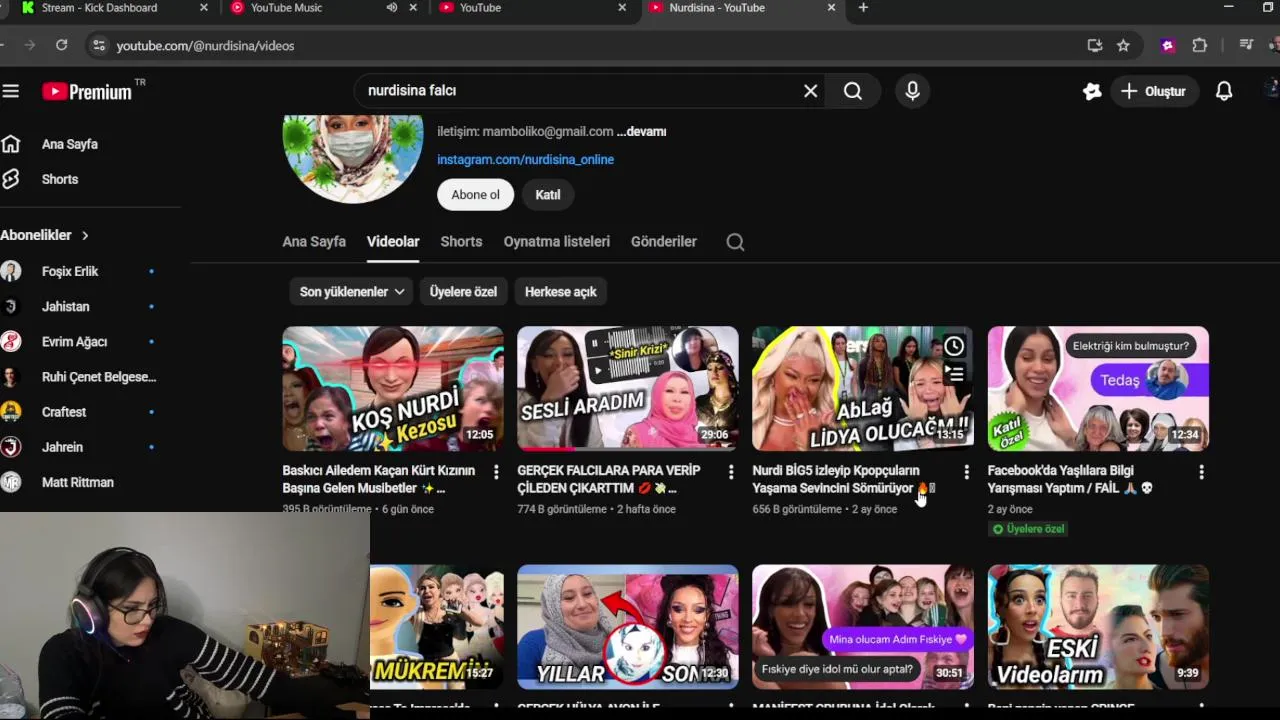Open a new browser tab

863,8
